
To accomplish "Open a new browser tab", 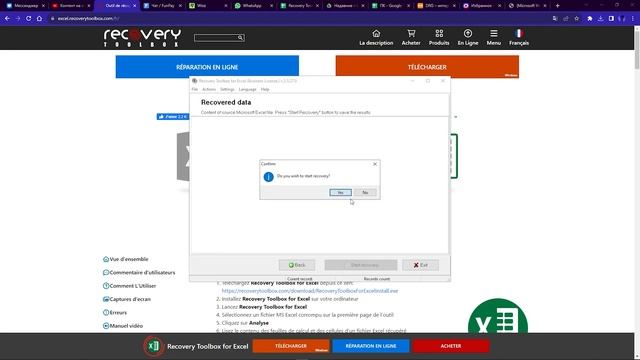I will [558, 6].
